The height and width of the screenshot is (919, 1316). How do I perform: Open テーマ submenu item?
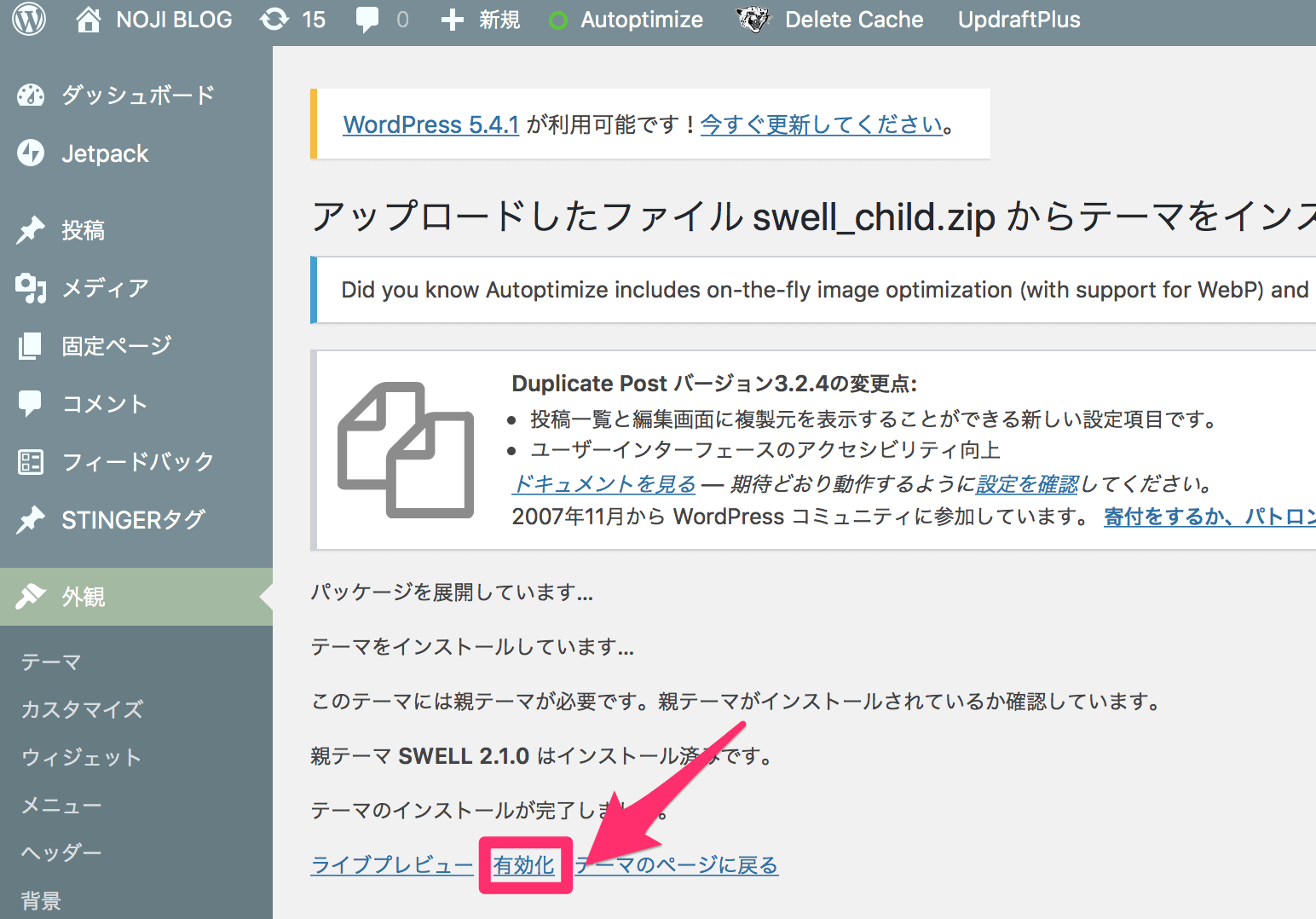pyautogui.click(x=51, y=662)
